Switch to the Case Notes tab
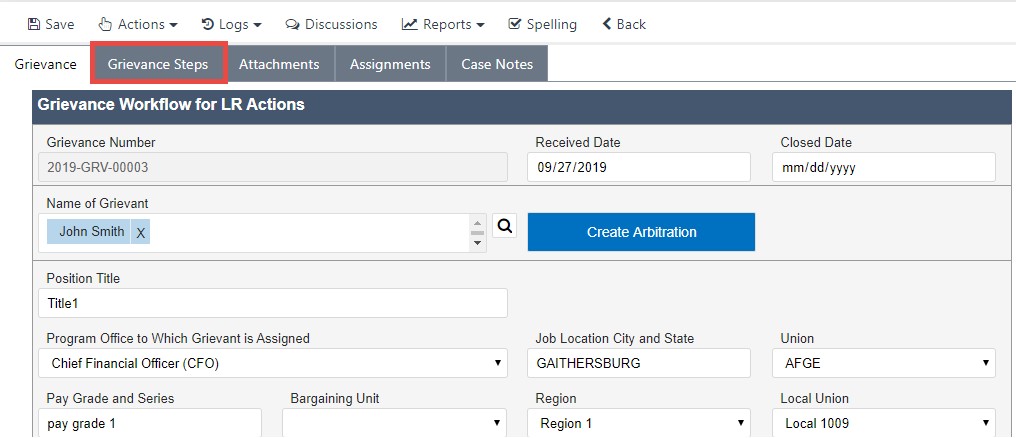 [497, 64]
